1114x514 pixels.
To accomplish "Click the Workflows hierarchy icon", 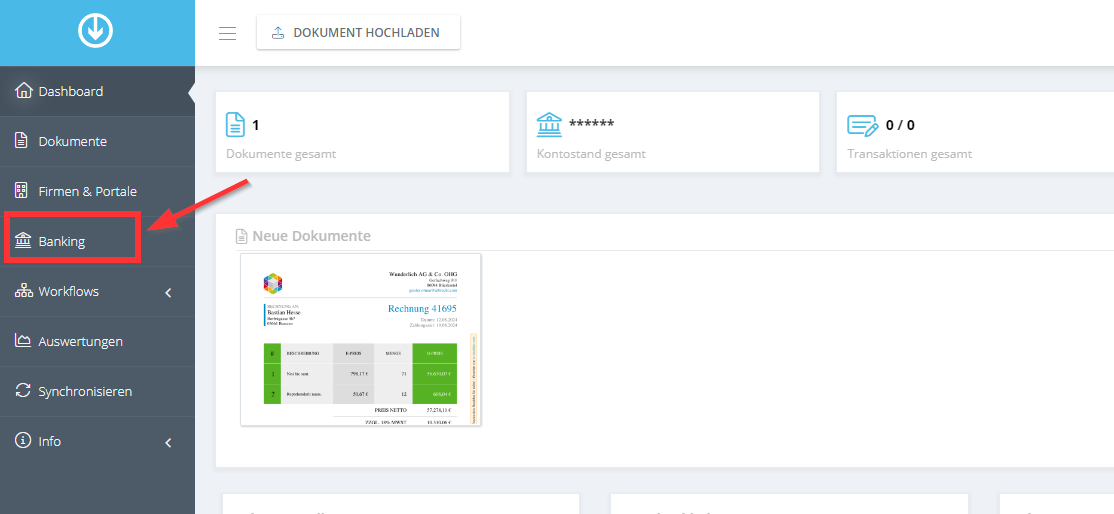I will [x=23, y=291].
